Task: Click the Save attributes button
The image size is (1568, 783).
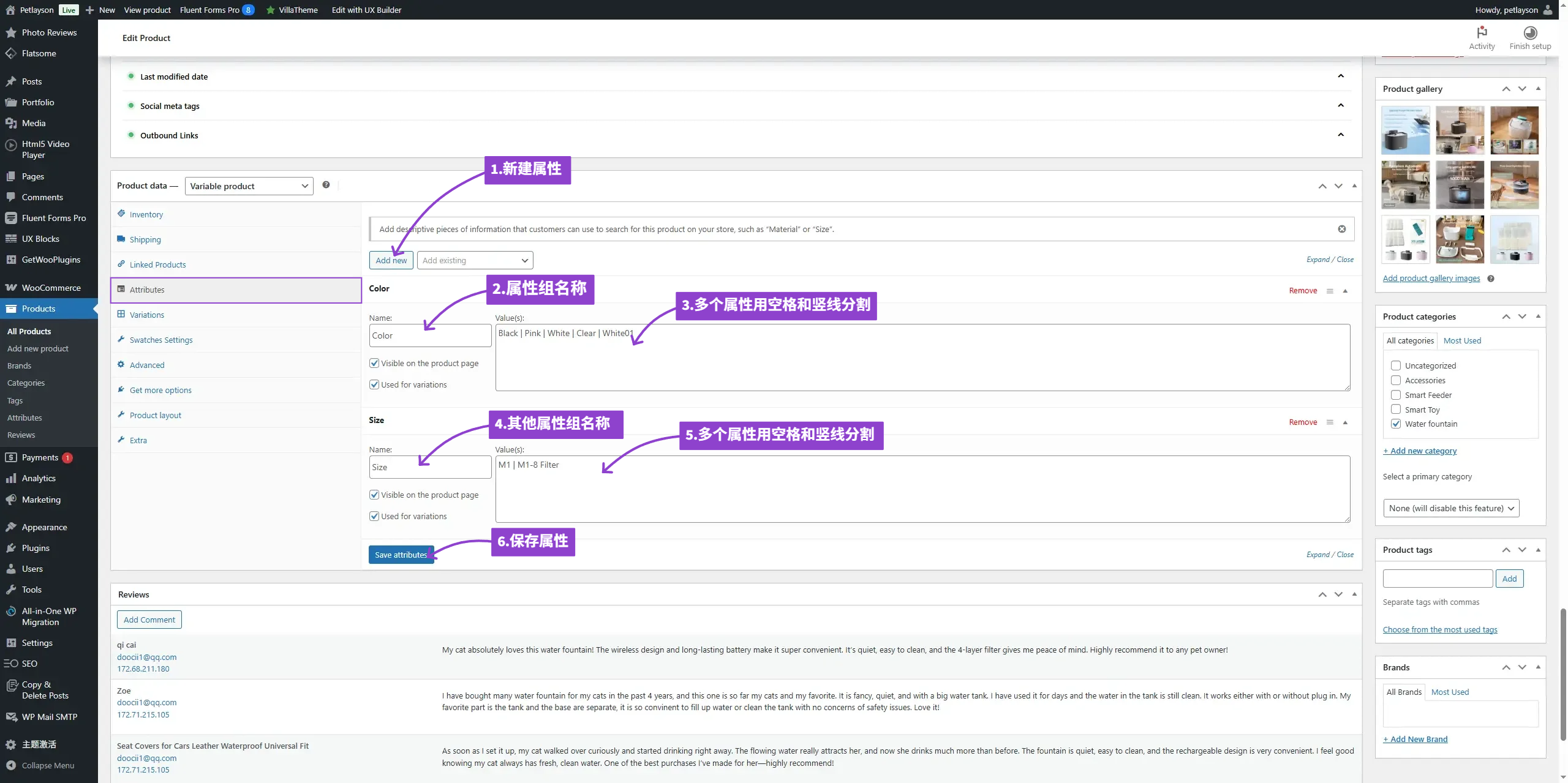Action: point(401,555)
